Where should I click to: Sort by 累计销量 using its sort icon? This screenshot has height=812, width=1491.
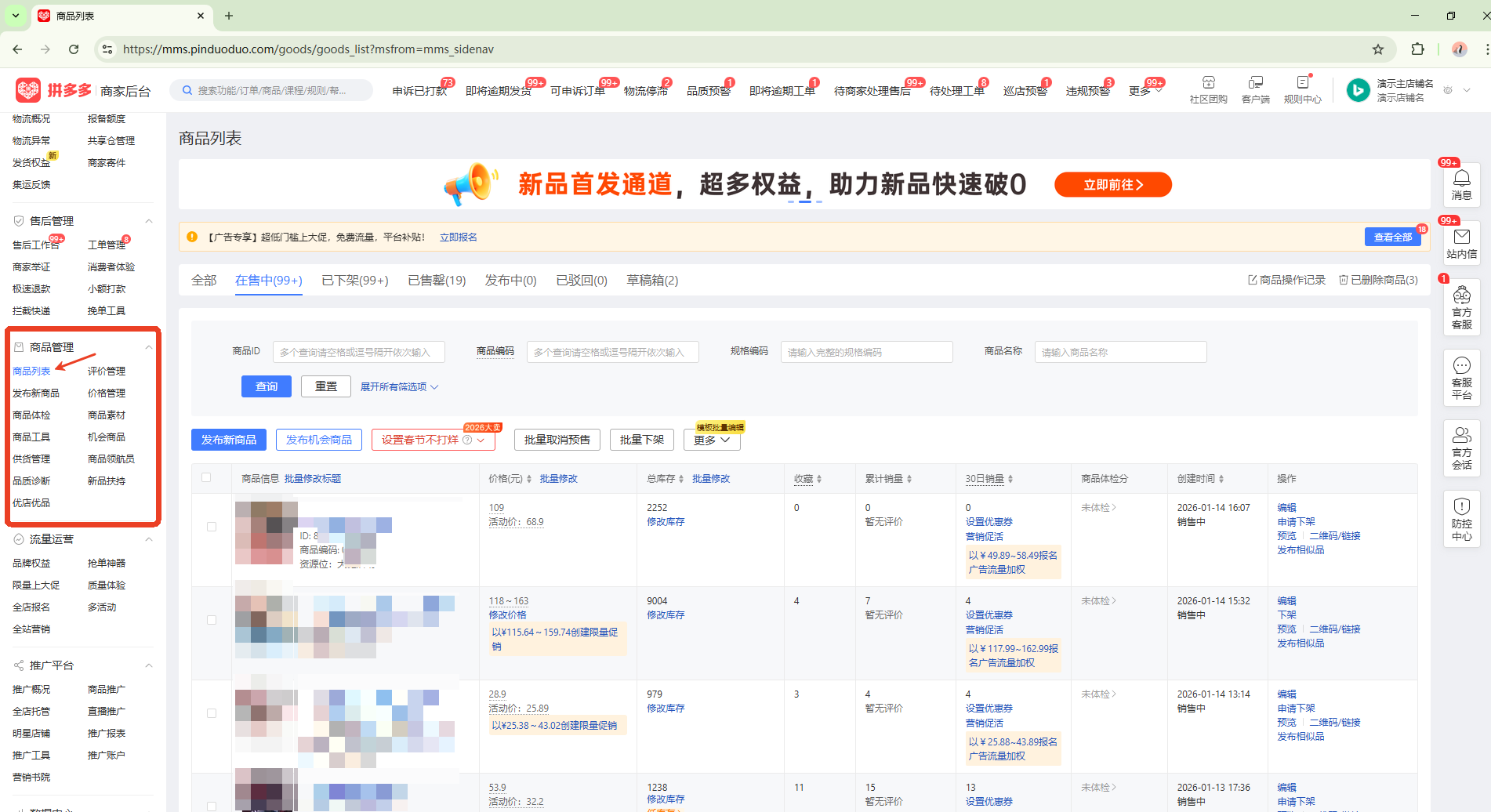coord(909,479)
